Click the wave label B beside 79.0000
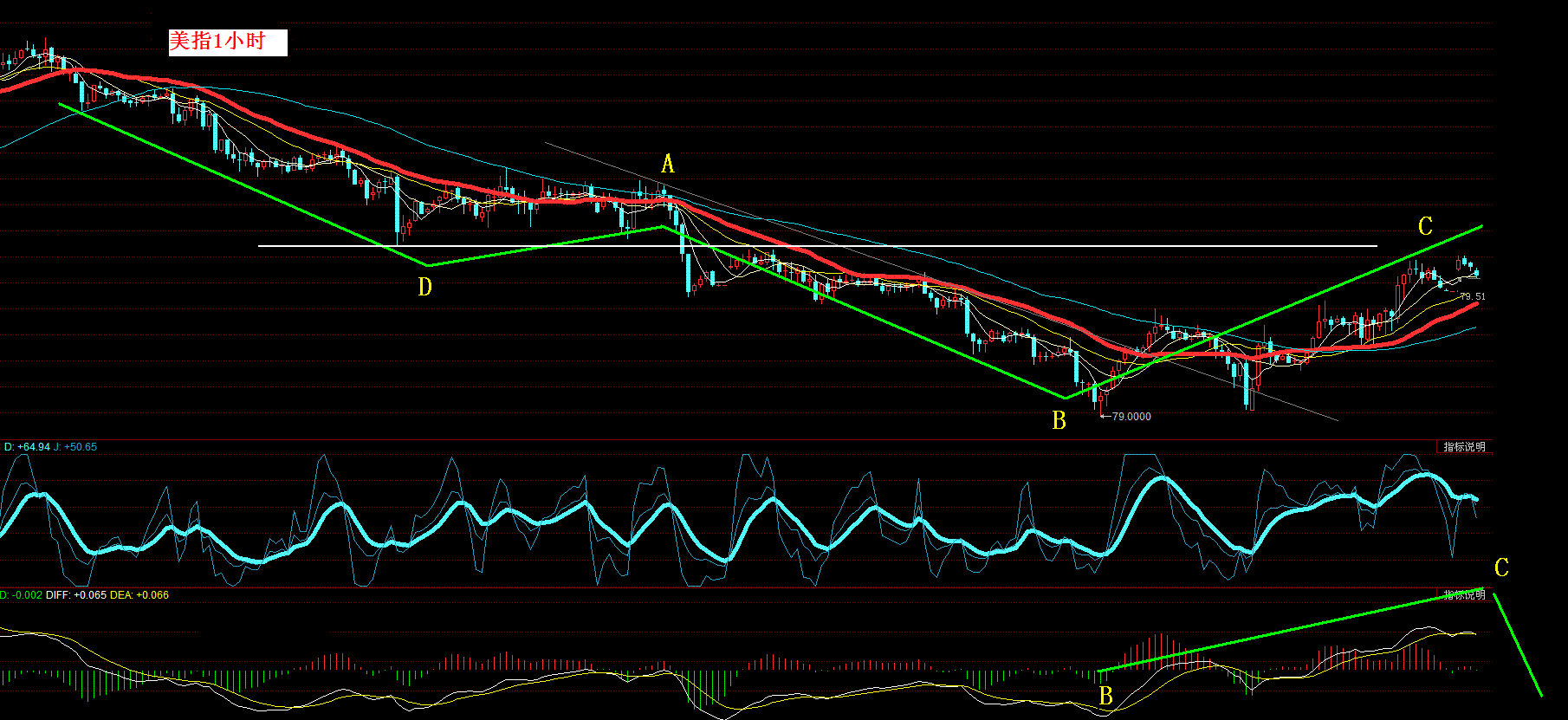The width and height of the screenshot is (1568, 720). pos(1059,420)
